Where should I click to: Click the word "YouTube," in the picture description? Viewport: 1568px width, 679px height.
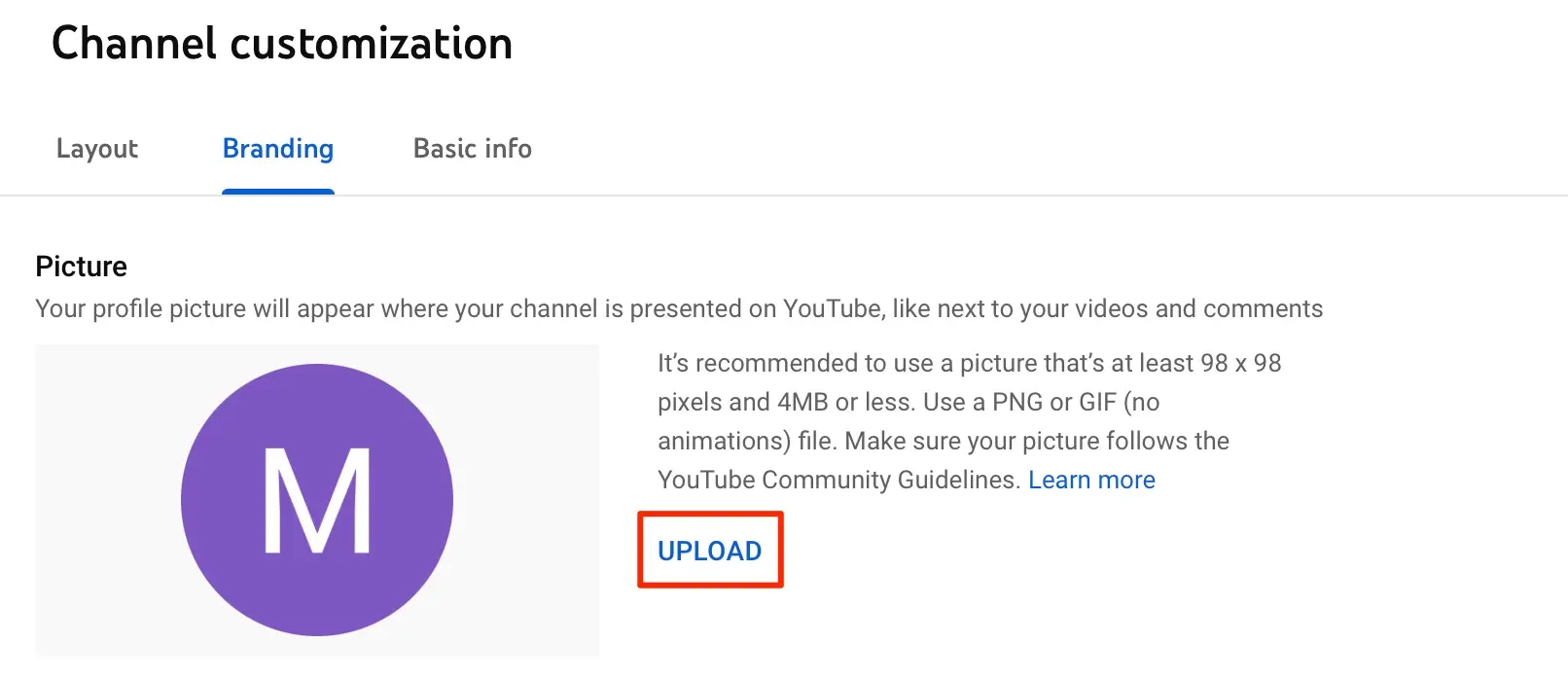(x=834, y=309)
